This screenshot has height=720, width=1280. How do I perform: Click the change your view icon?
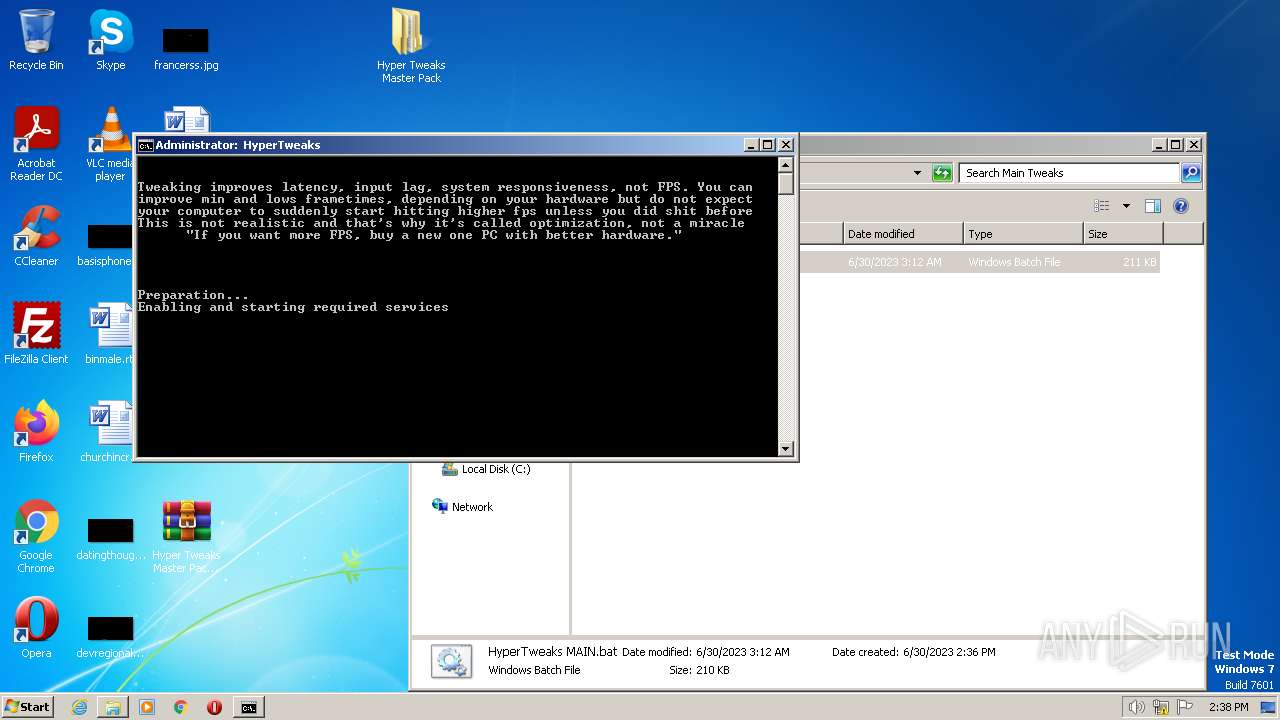point(1102,206)
